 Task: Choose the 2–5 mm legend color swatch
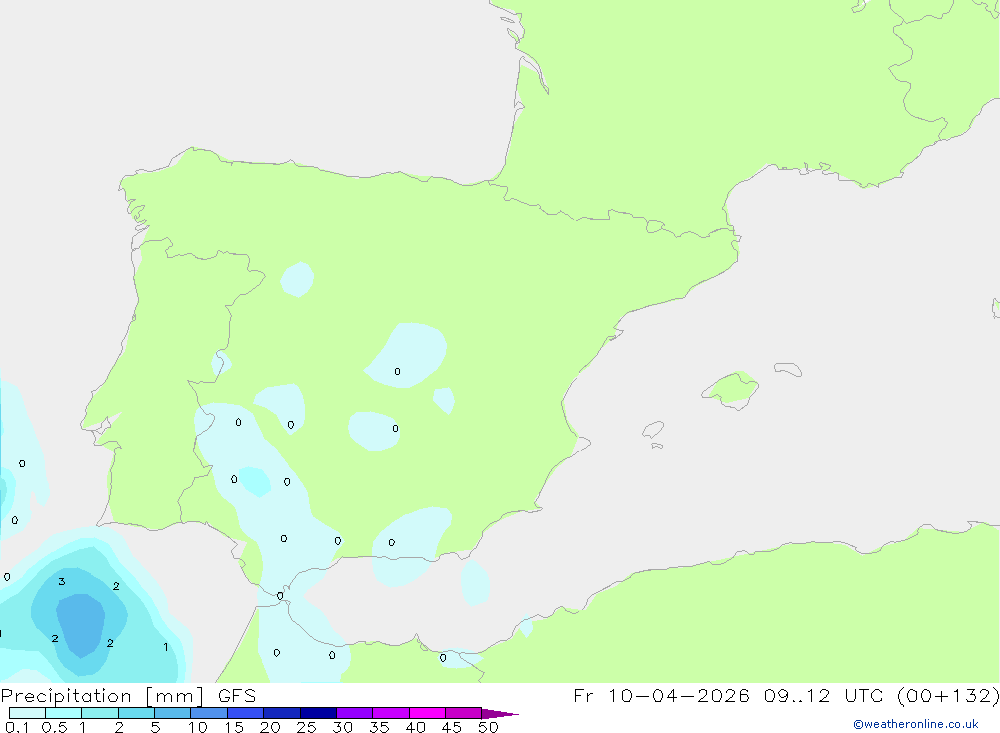coord(136,713)
